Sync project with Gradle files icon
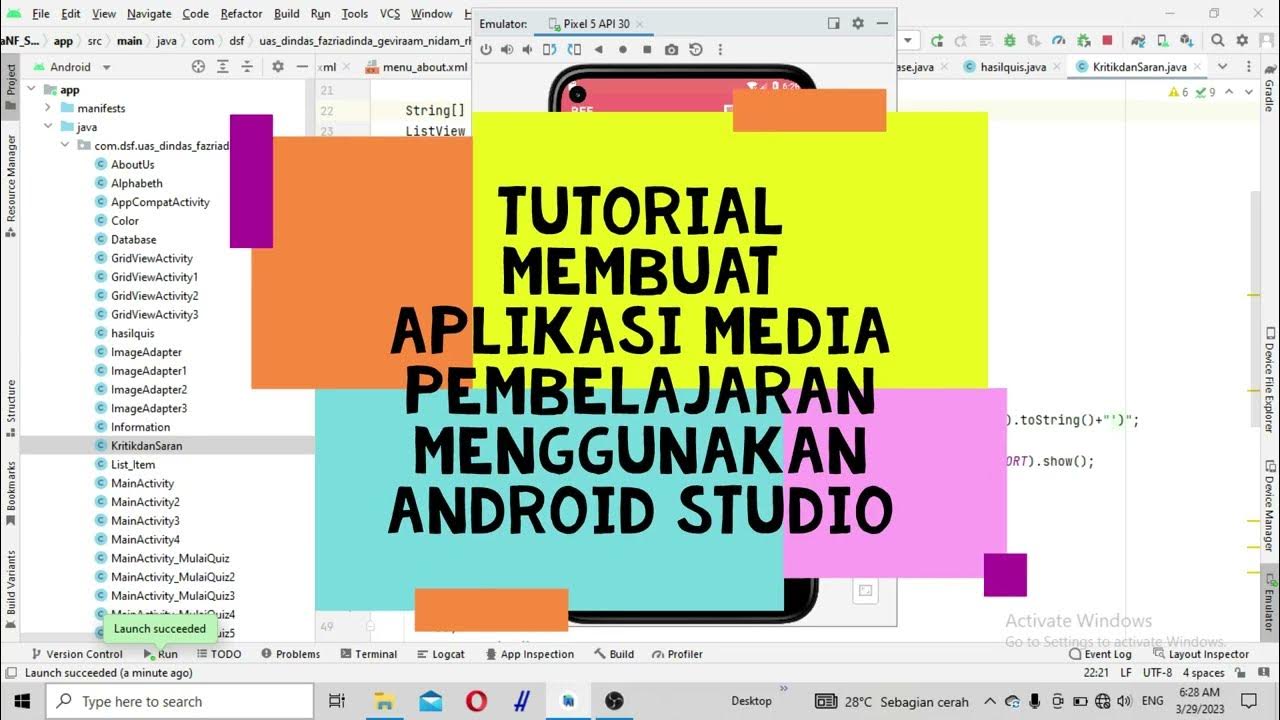The width and height of the screenshot is (1280, 720). pyautogui.click(x=1138, y=41)
